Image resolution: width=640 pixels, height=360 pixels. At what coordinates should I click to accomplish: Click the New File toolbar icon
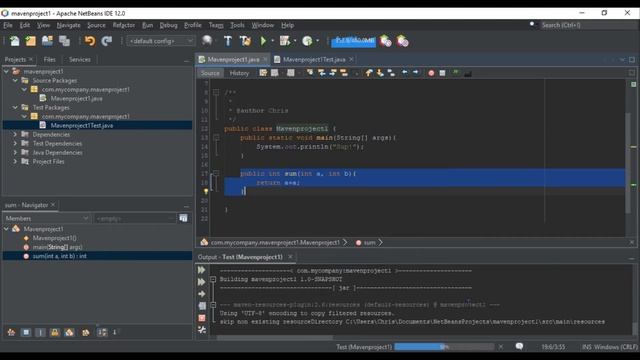tap(15, 41)
